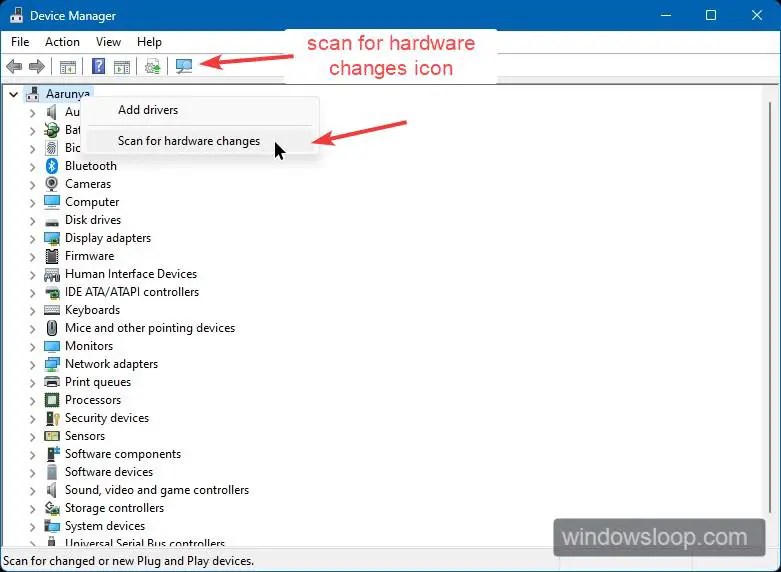Select Storage controllers label
Viewport: 781px width, 572px height.
pos(115,508)
